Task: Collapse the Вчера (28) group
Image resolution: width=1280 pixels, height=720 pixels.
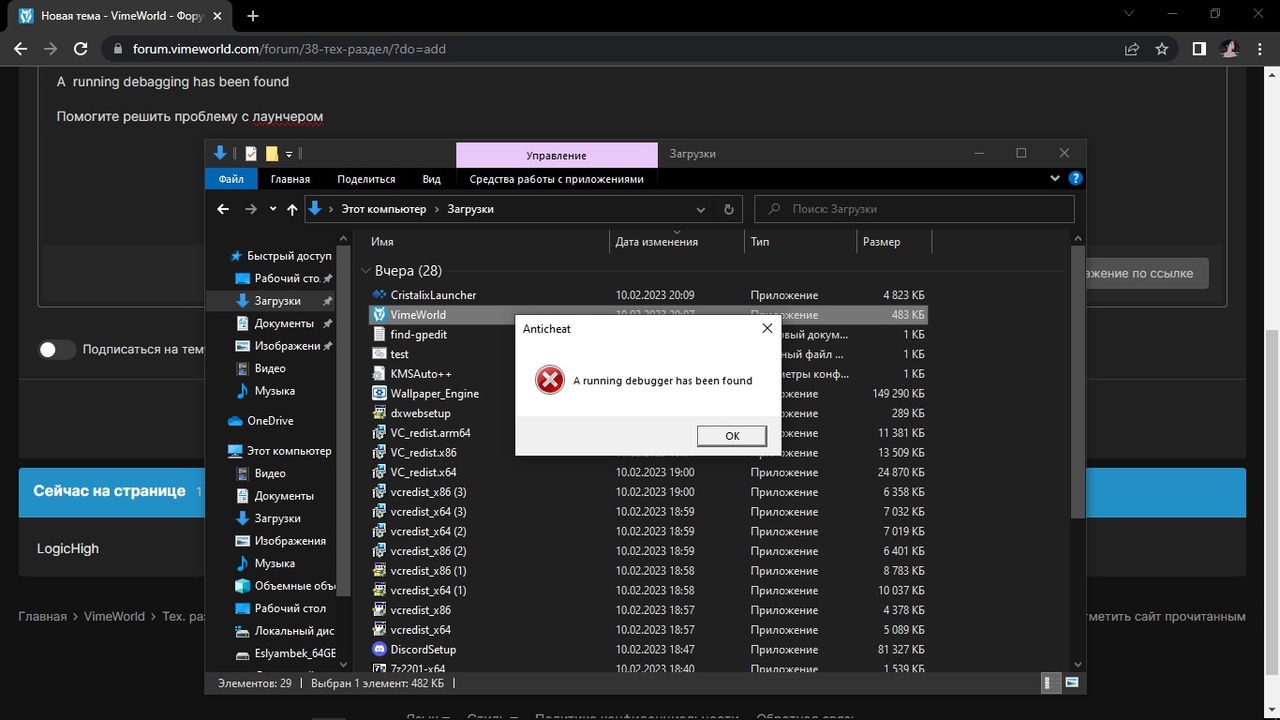Action: point(366,271)
